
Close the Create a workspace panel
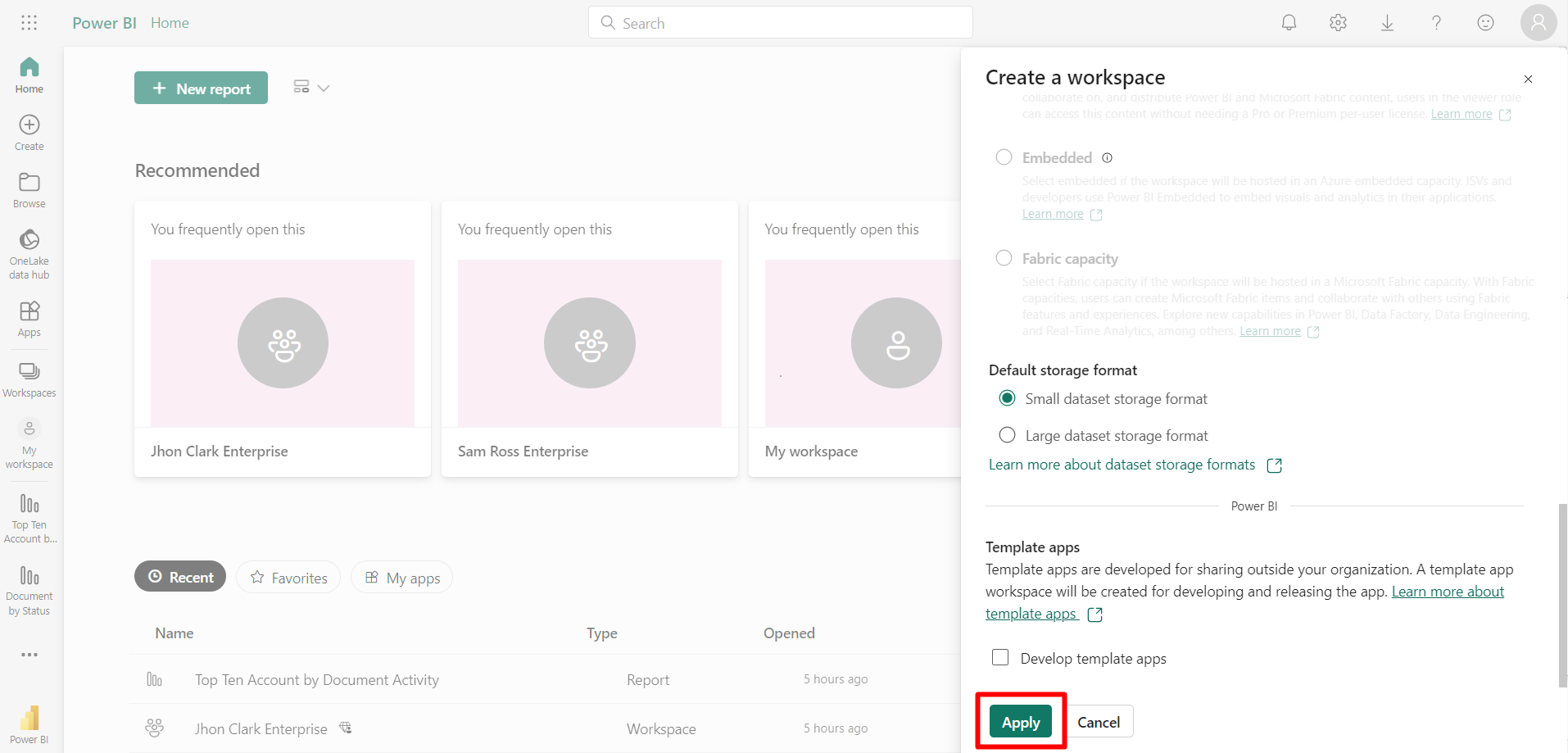pyautogui.click(x=1528, y=79)
